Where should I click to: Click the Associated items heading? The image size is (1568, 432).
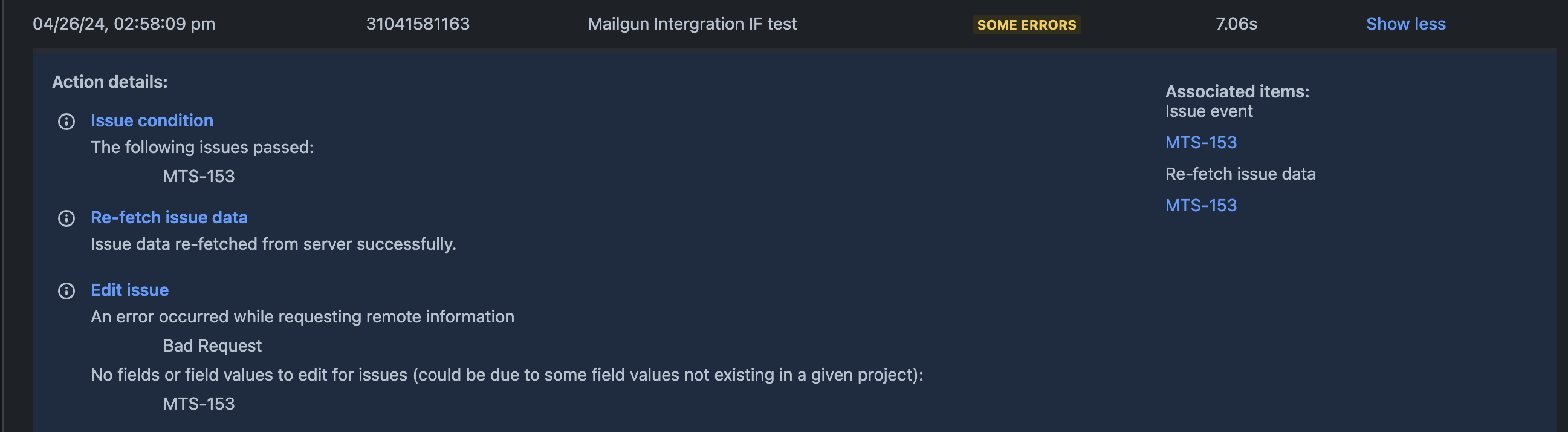point(1237,91)
